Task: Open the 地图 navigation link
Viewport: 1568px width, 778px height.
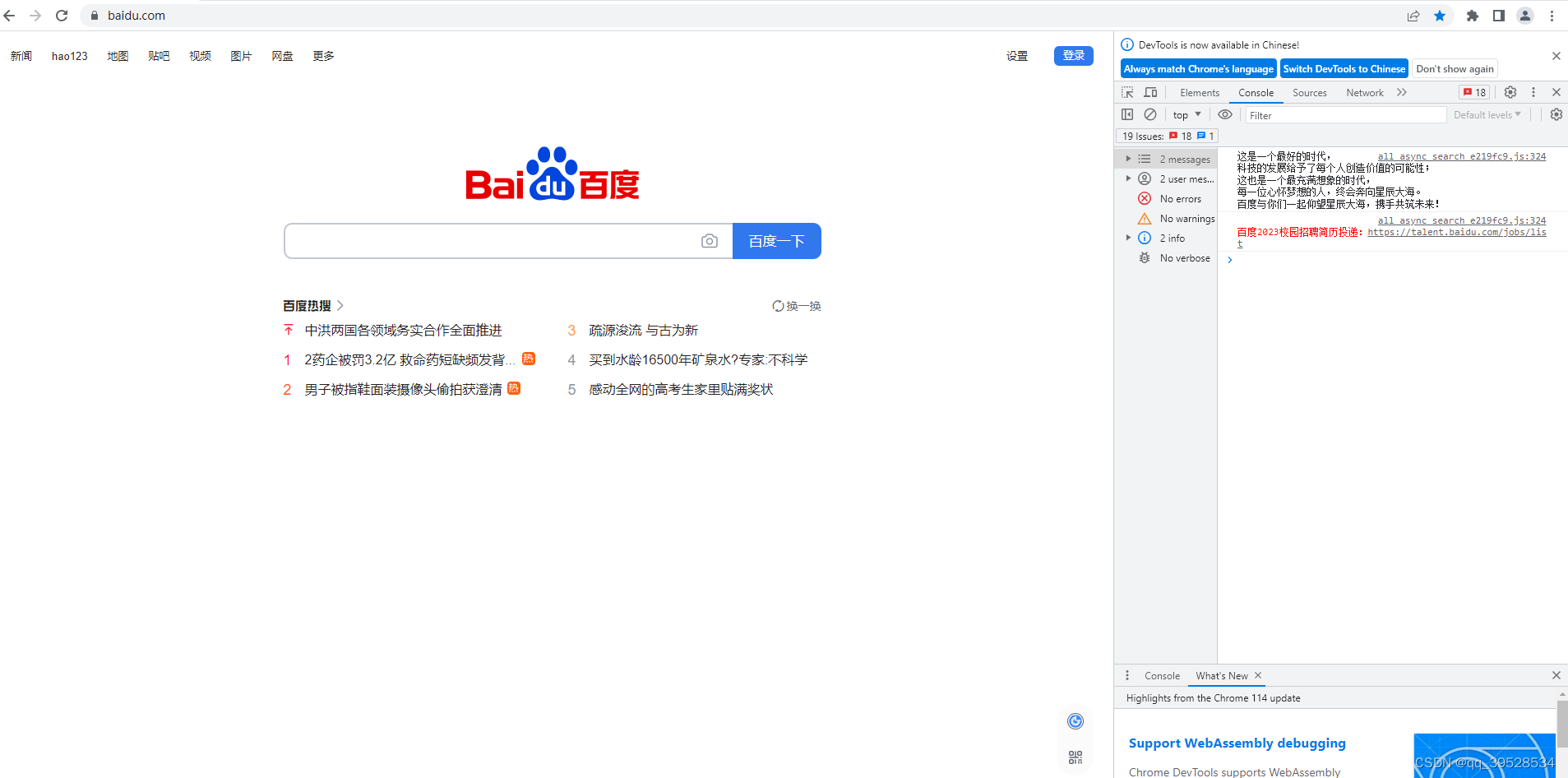Action: 118,56
